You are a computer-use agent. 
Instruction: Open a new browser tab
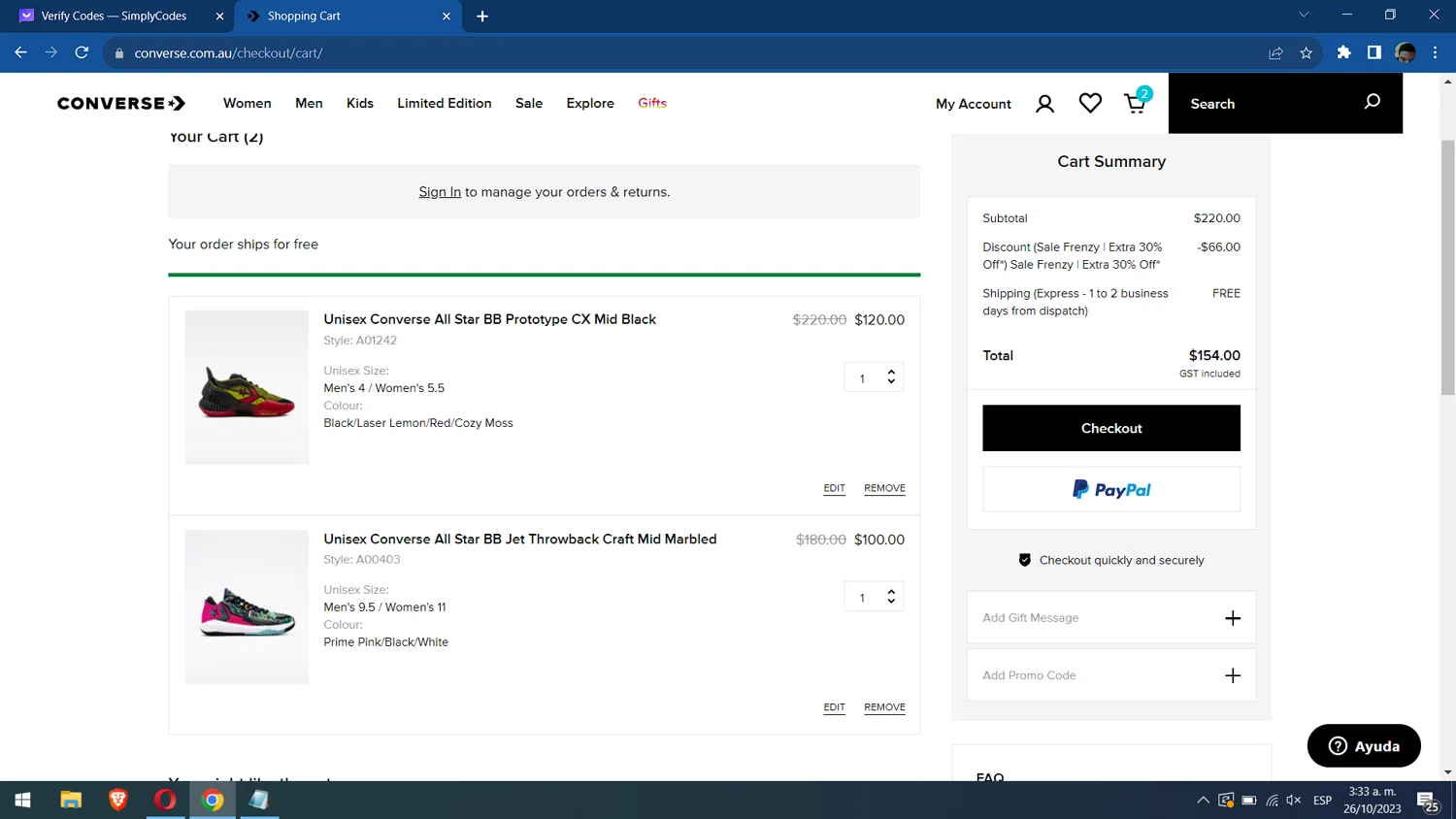pyautogui.click(x=482, y=16)
